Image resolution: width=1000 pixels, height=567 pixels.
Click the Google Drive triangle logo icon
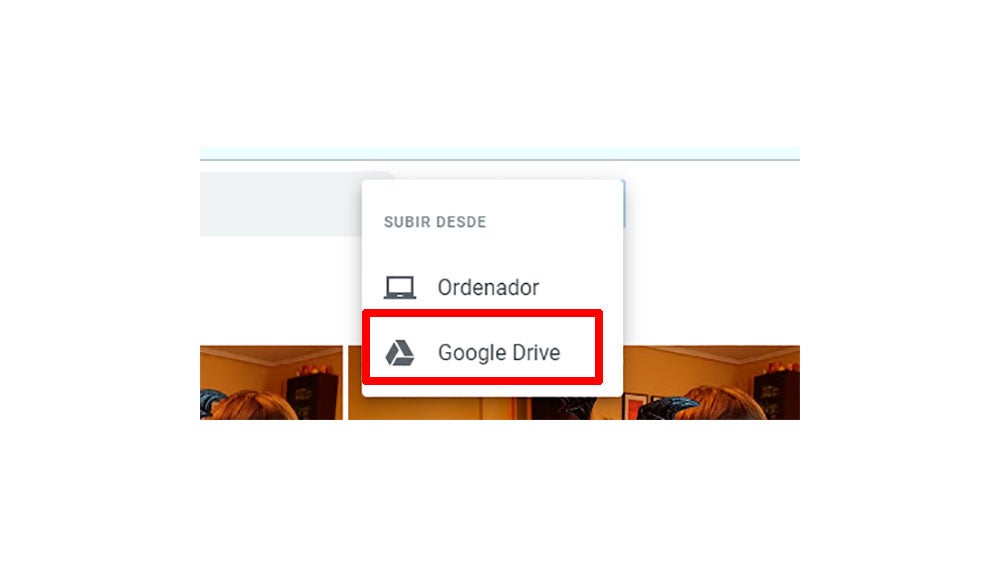coord(400,353)
